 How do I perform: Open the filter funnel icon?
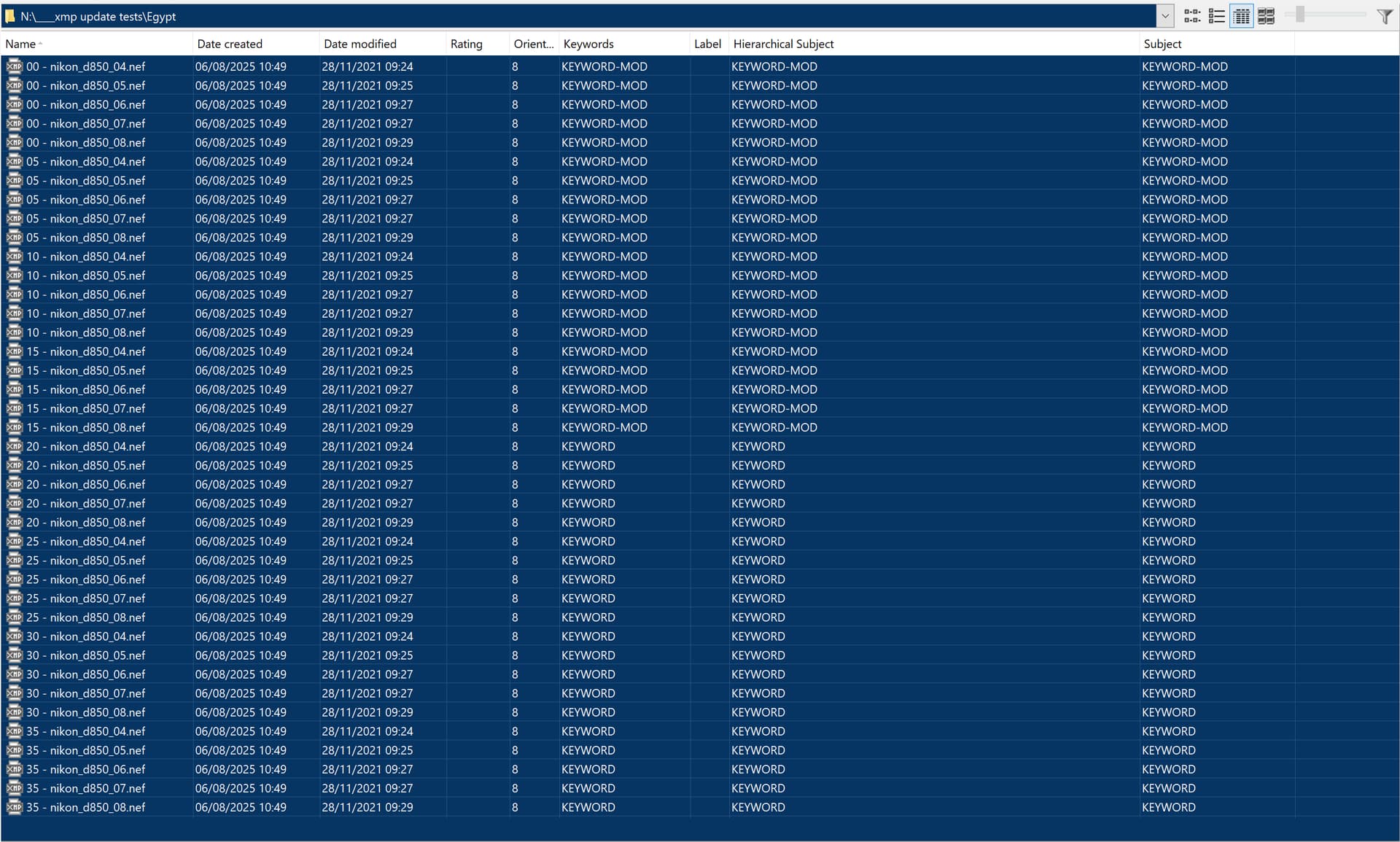pyautogui.click(x=1384, y=16)
